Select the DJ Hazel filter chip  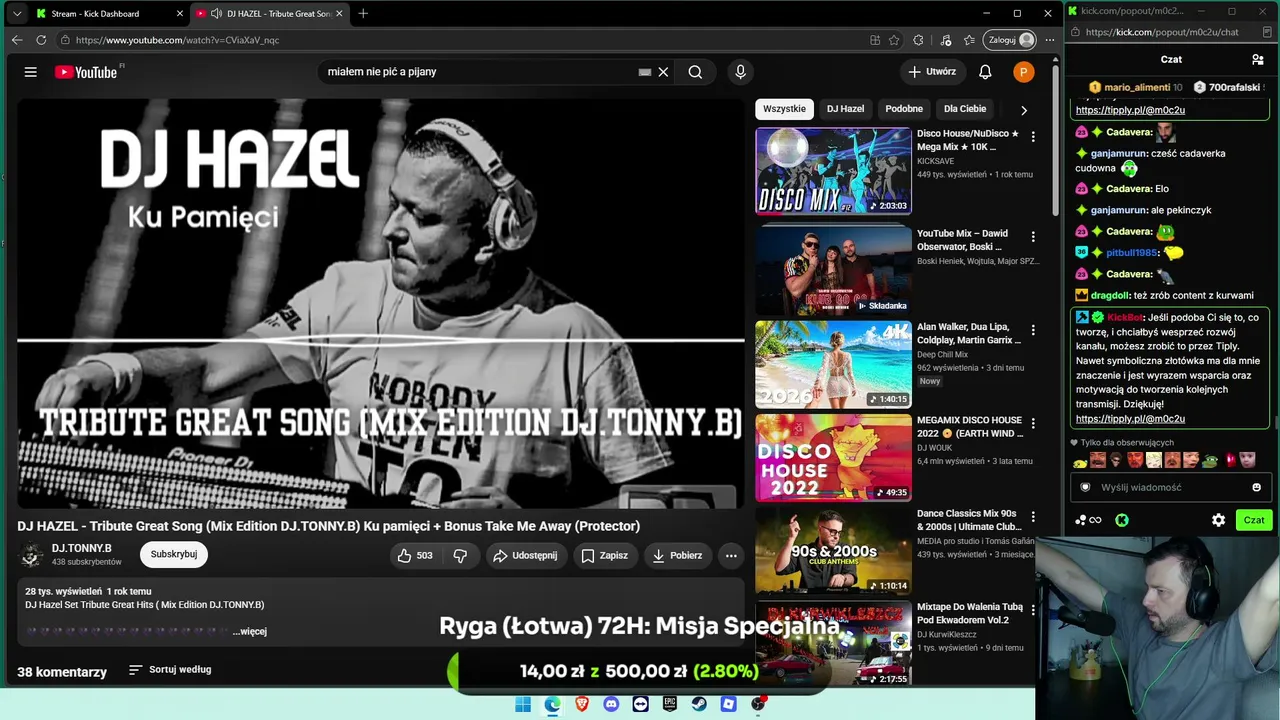pyautogui.click(x=845, y=109)
